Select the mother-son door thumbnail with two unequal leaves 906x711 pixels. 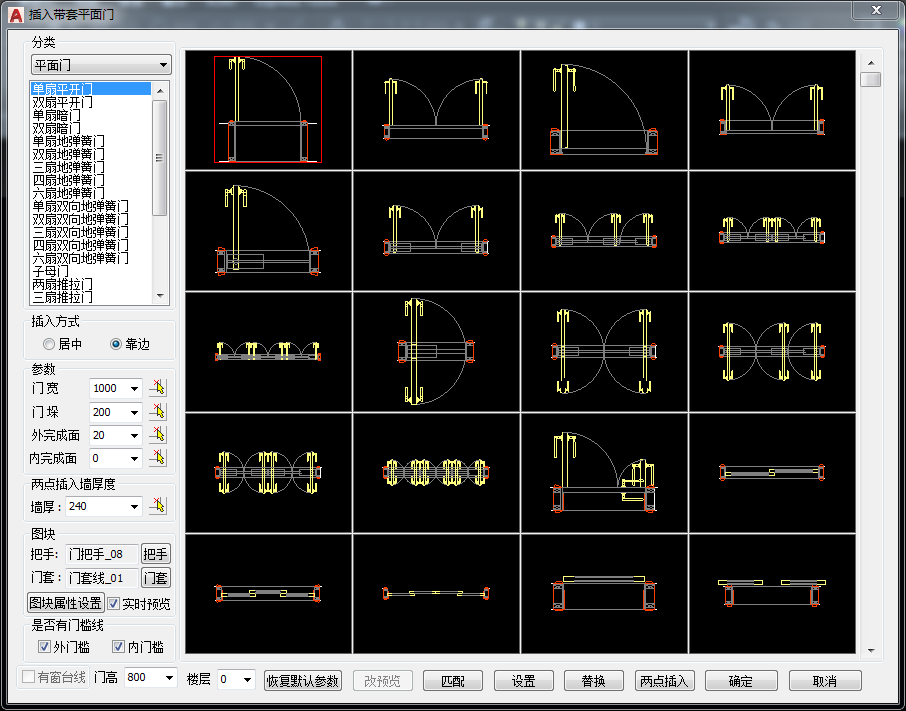coord(604,472)
